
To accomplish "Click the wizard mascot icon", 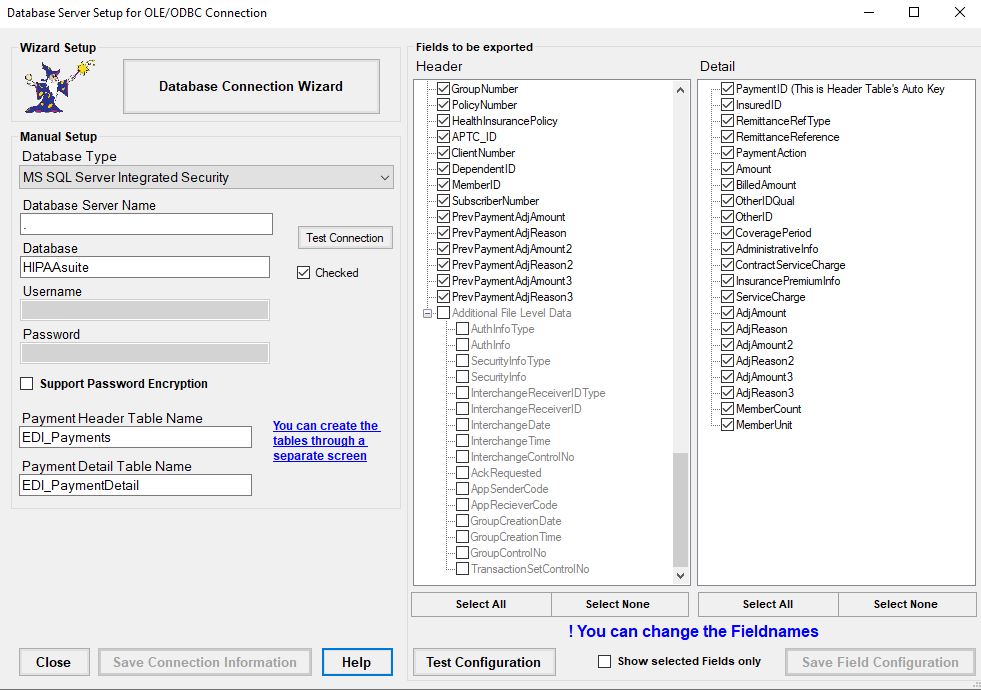I will [59, 86].
